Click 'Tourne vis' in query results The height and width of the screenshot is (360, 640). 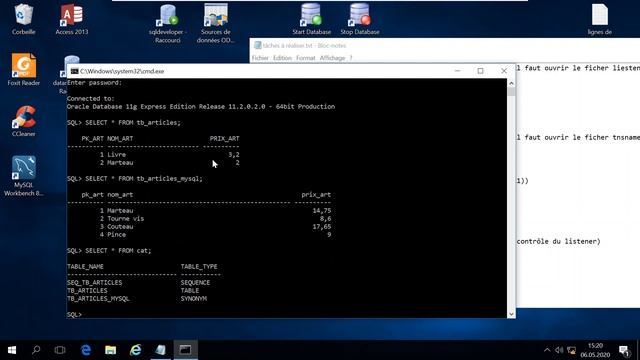[125, 218]
